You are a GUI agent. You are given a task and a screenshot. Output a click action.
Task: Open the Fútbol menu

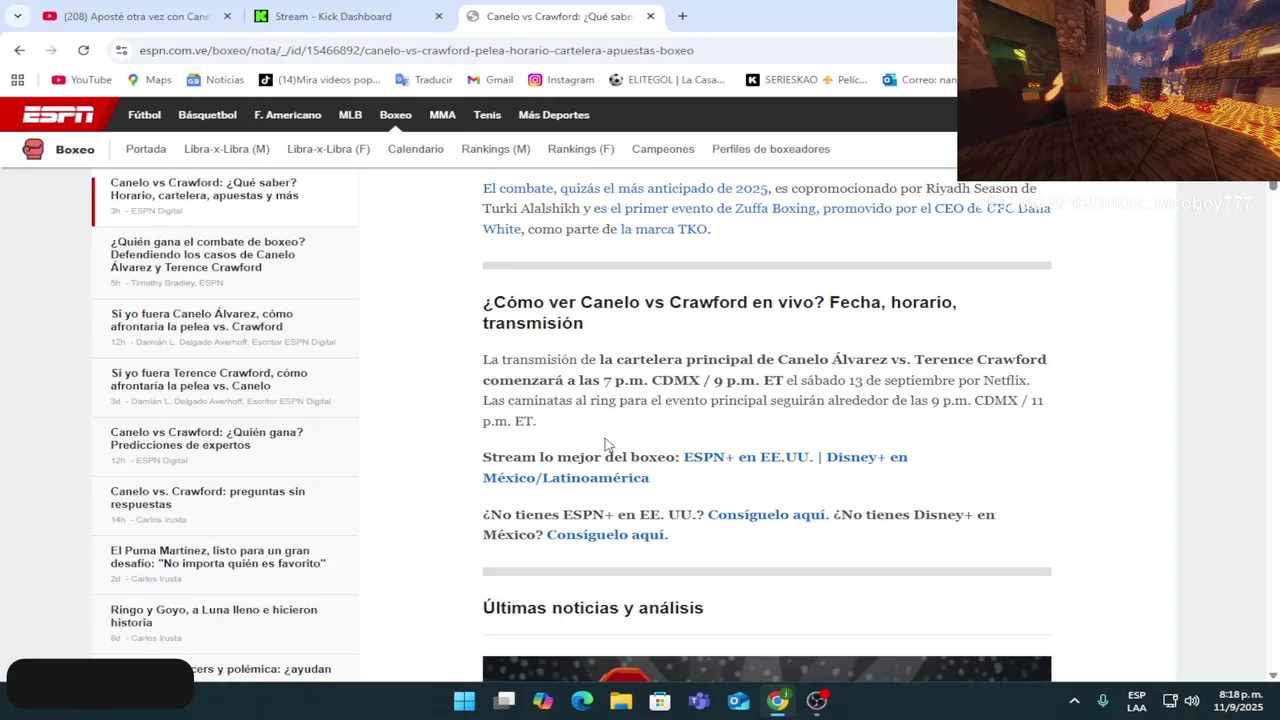144,115
